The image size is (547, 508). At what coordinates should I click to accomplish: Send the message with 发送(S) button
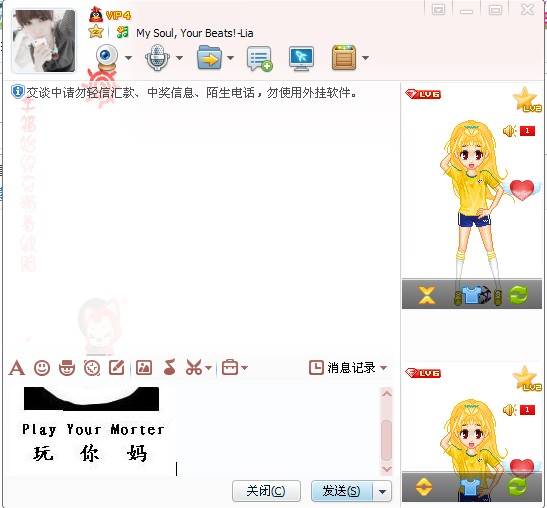pyautogui.click(x=341, y=491)
